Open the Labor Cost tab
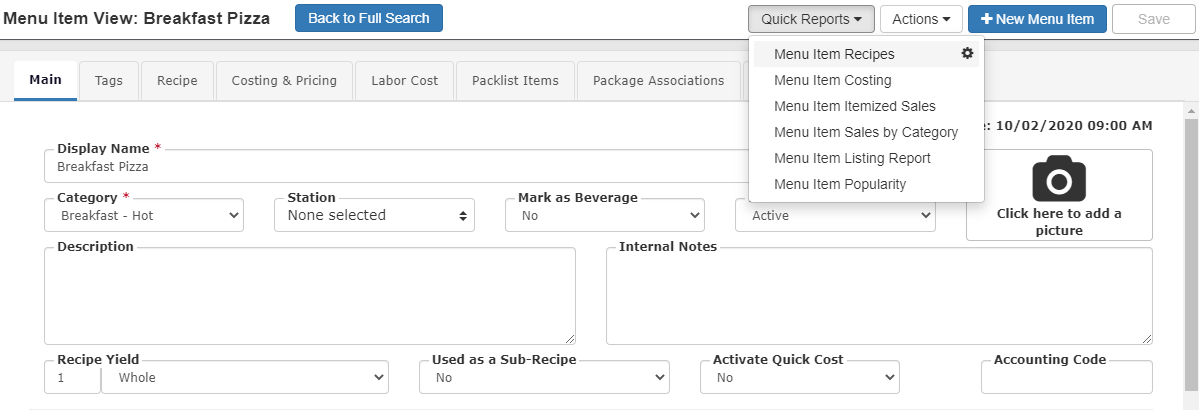 click(405, 80)
